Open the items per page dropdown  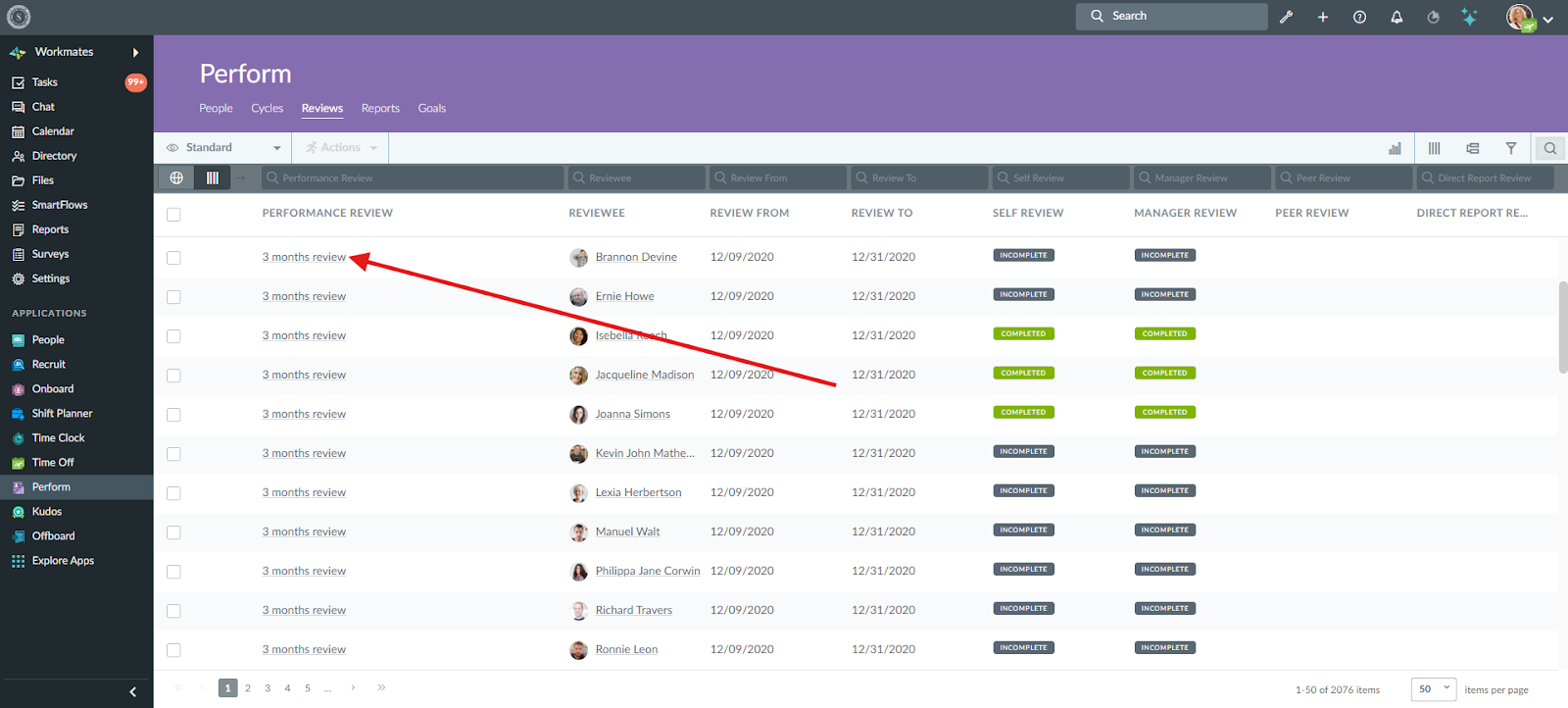pyautogui.click(x=1433, y=689)
